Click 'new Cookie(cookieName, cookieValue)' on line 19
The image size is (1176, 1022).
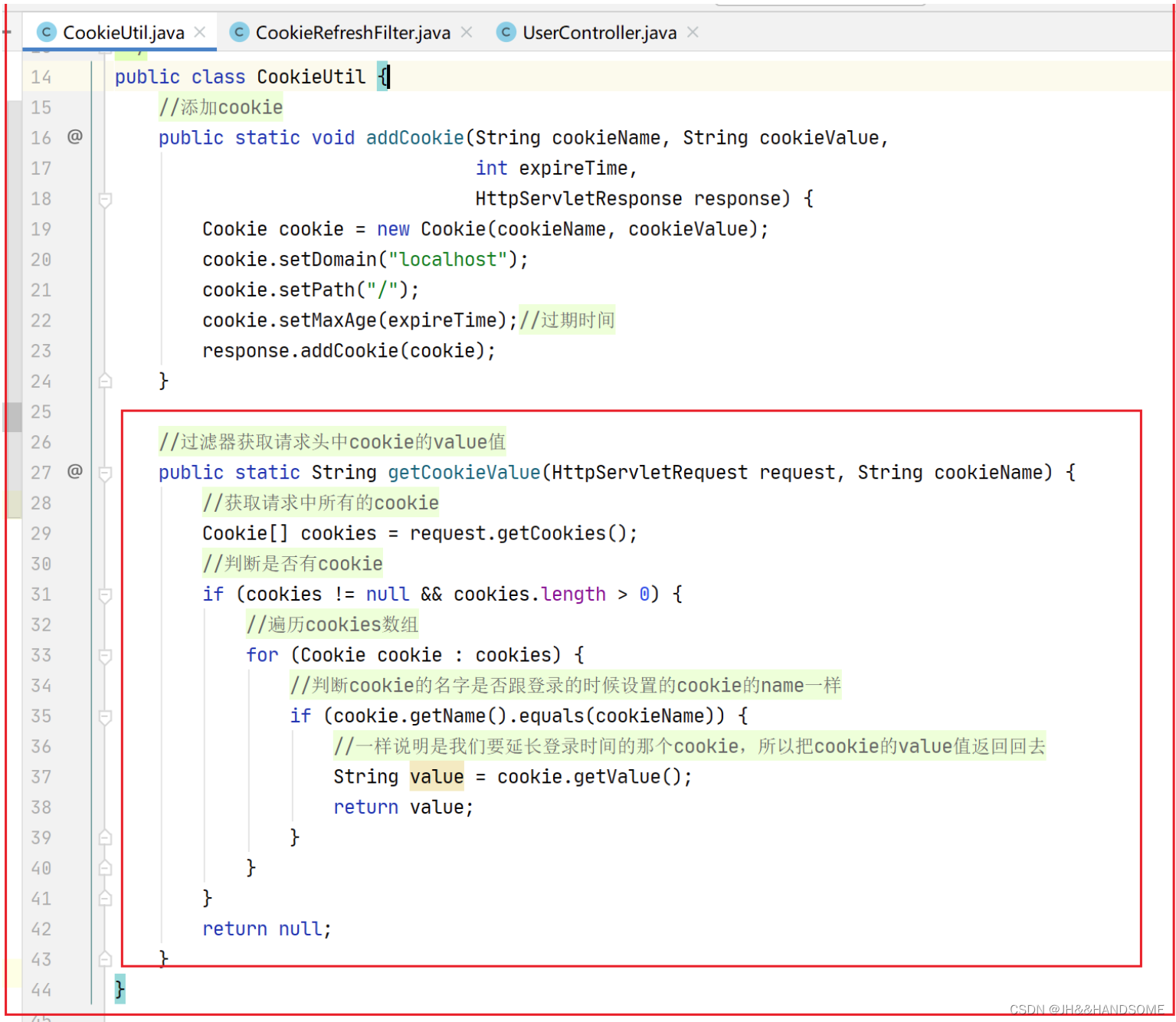click(567, 229)
